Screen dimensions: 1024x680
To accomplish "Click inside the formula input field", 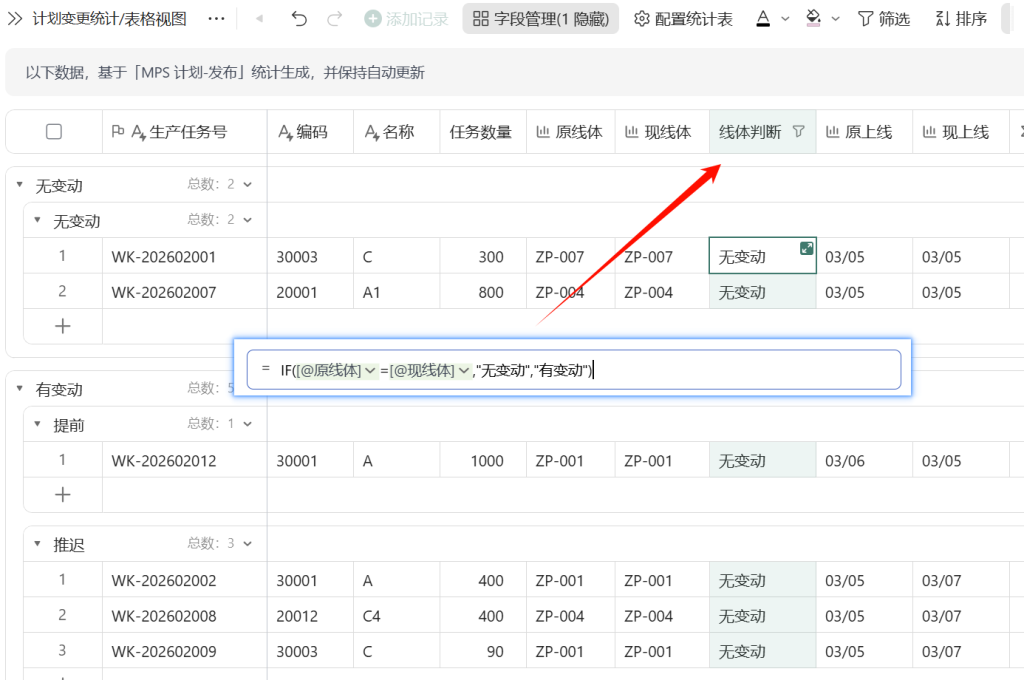I will 574,370.
